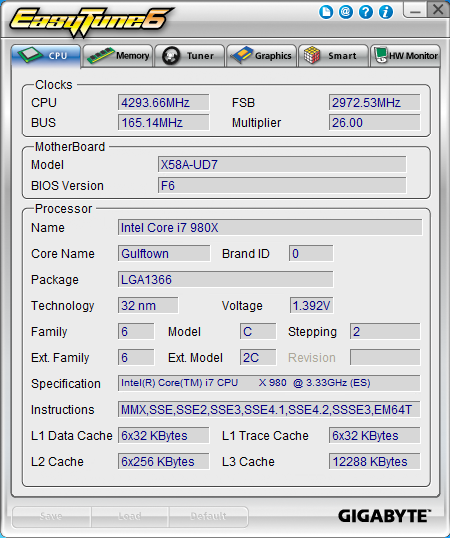
Task: Select the CPU clock value 4293.66MHz
Action: coord(164,103)
